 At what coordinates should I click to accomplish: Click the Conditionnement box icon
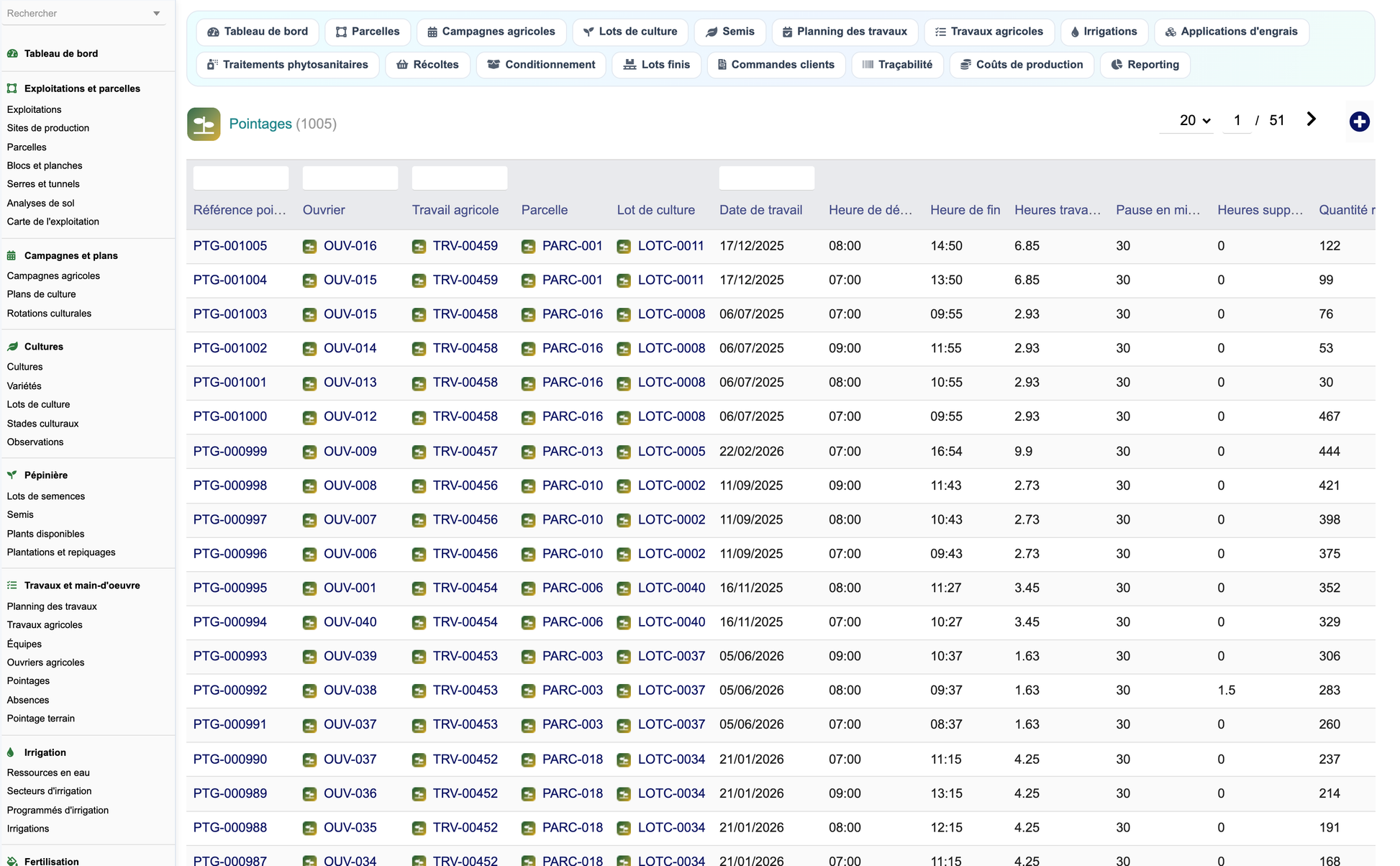click(494, 65)
